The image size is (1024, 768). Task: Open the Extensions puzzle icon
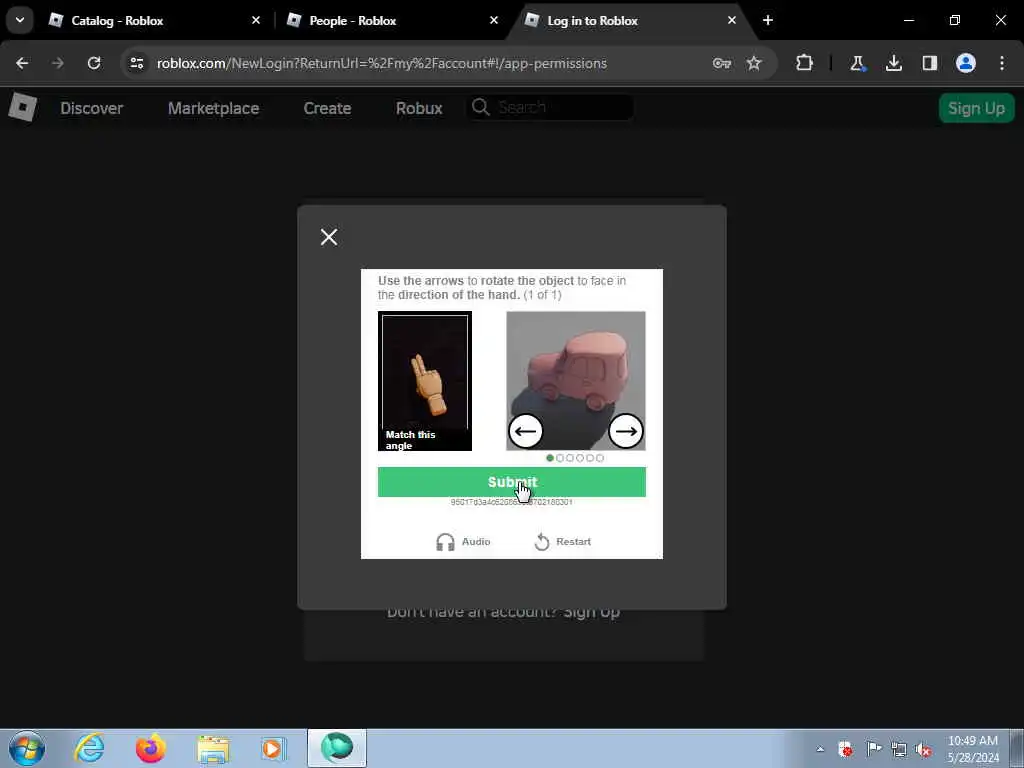804,63
